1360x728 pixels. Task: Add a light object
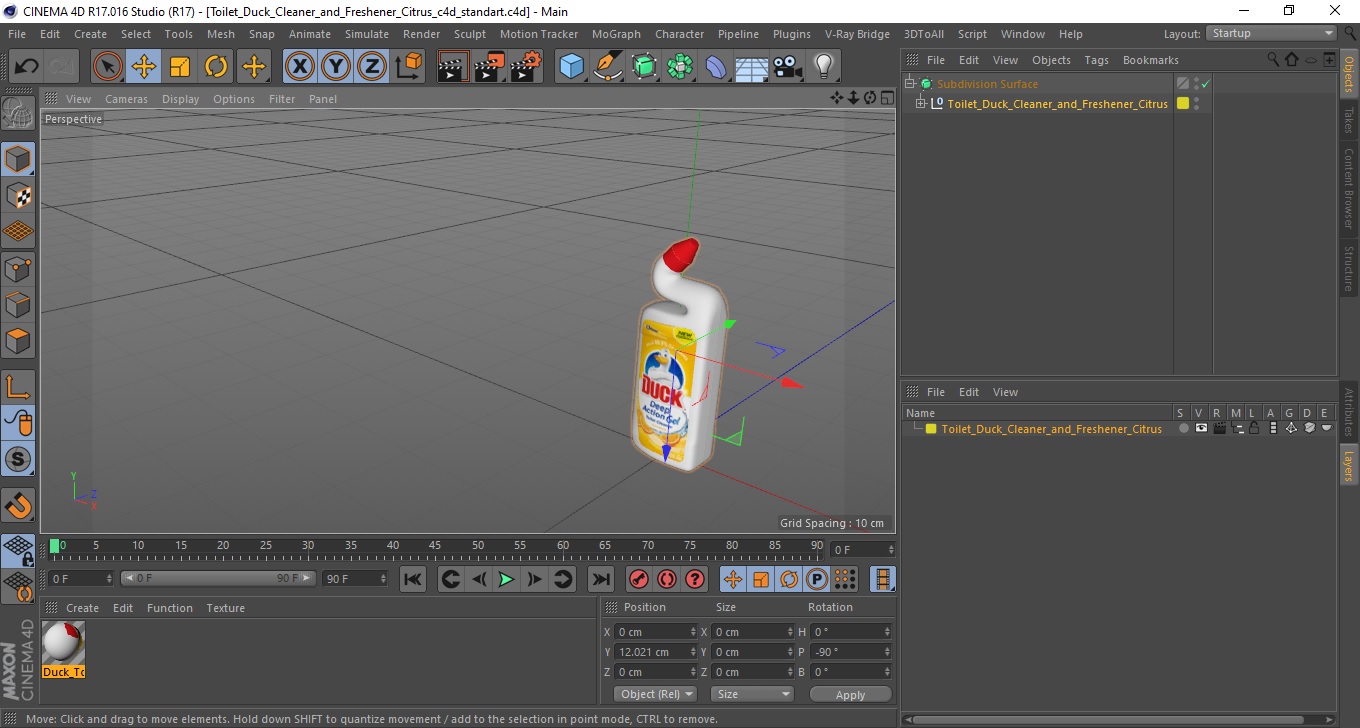click(824, 67)
